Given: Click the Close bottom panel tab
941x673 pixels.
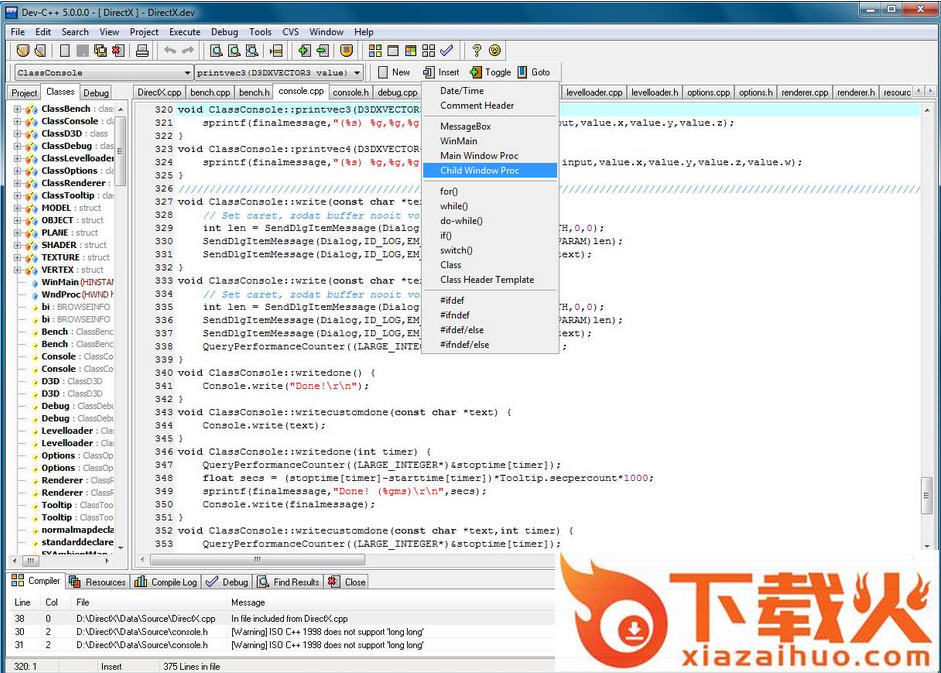Looking at the screenshot, I should pyautogui.click(x=347, y=582).
